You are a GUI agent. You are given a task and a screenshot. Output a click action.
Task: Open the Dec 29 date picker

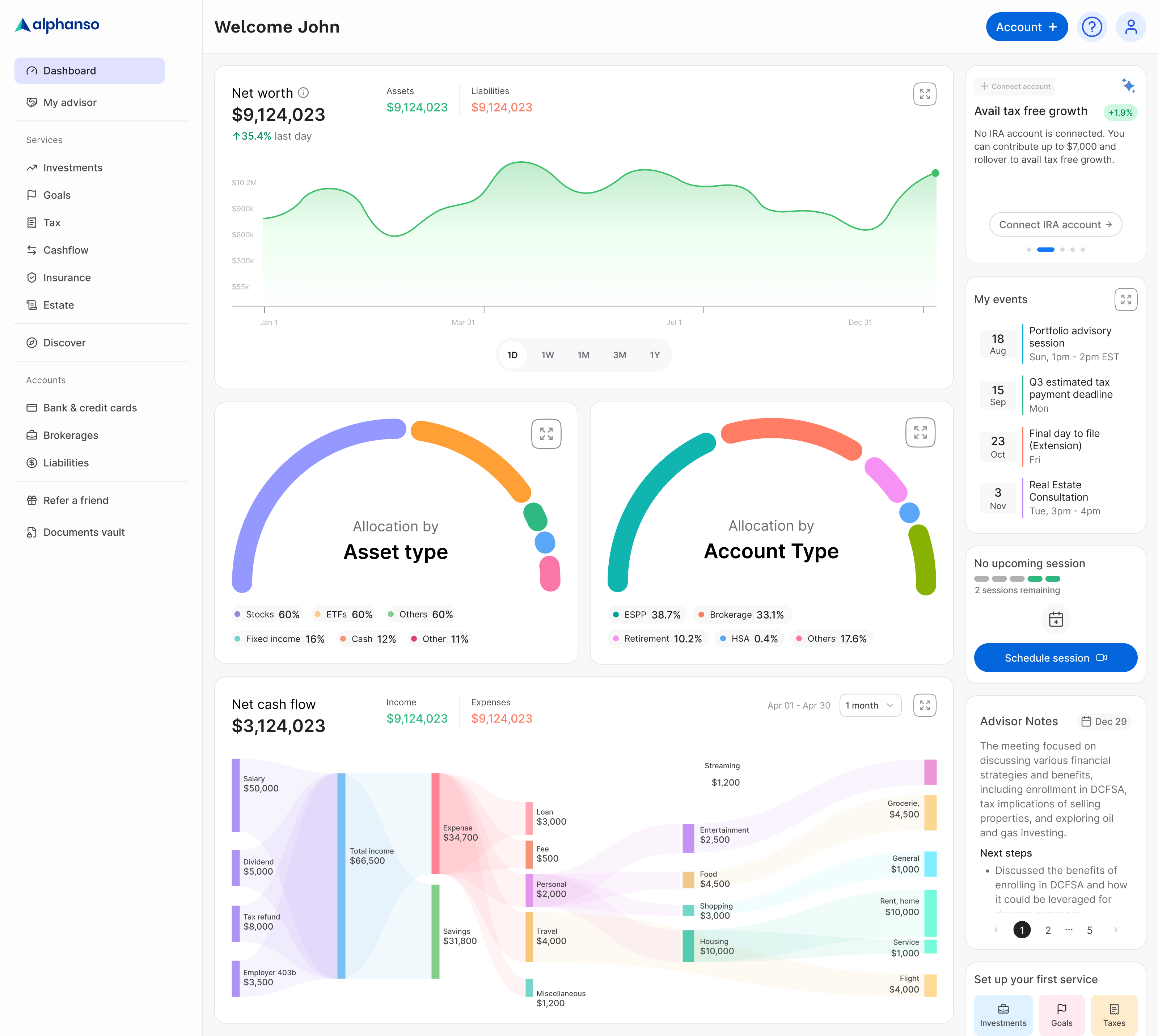(x=1103, y=721)
